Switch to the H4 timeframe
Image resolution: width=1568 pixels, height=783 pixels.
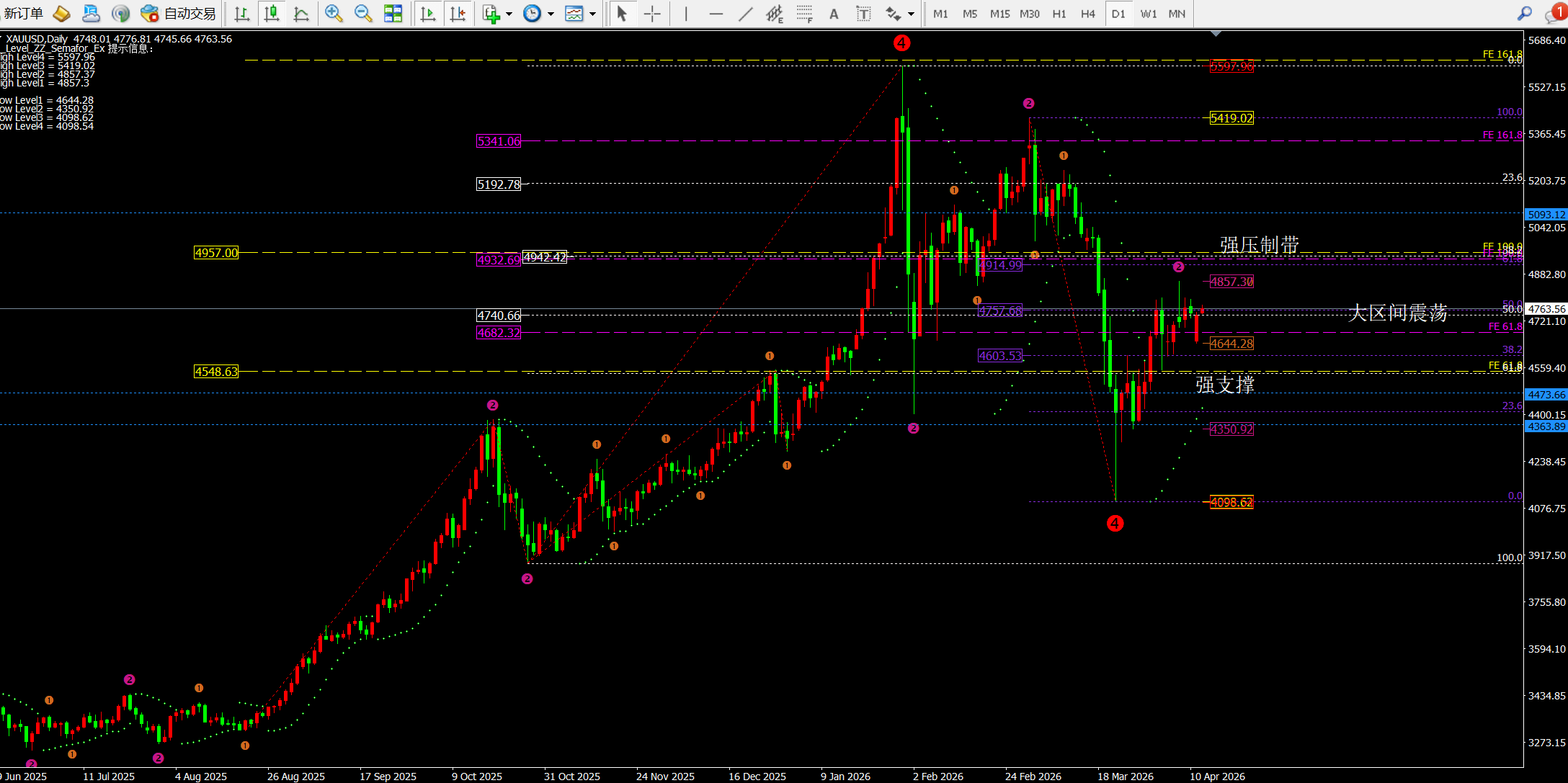pos(1088,14)
